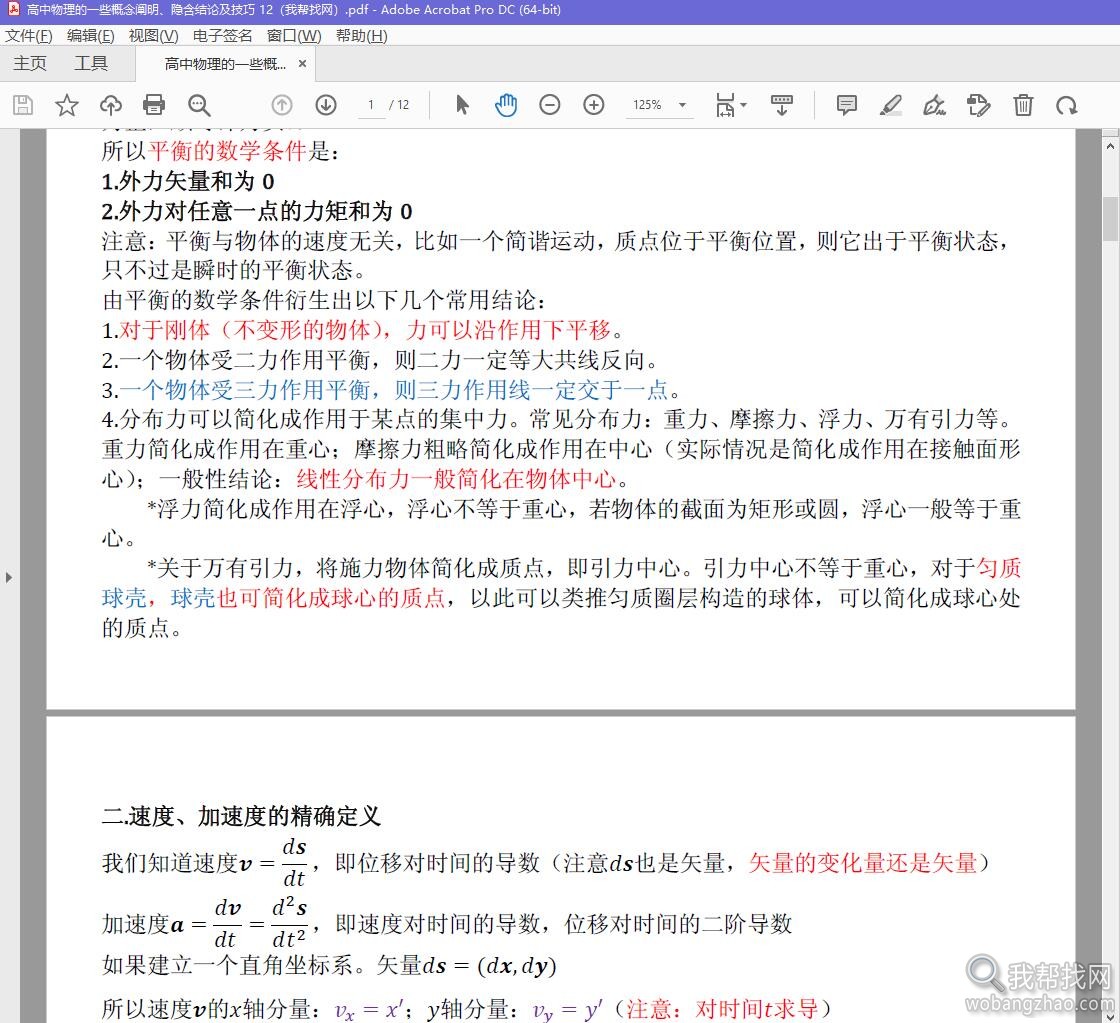This screenshot has width=1120, height=1023.
Task: Open the page fit options dropdown
Action: 730,105
